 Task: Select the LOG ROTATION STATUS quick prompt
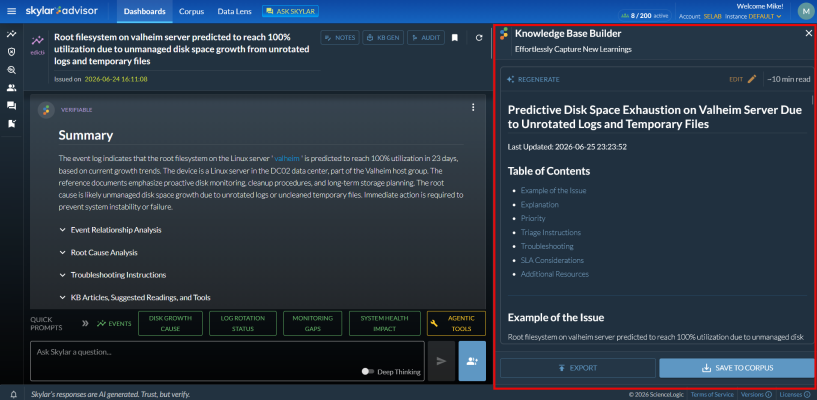point(243,323)
